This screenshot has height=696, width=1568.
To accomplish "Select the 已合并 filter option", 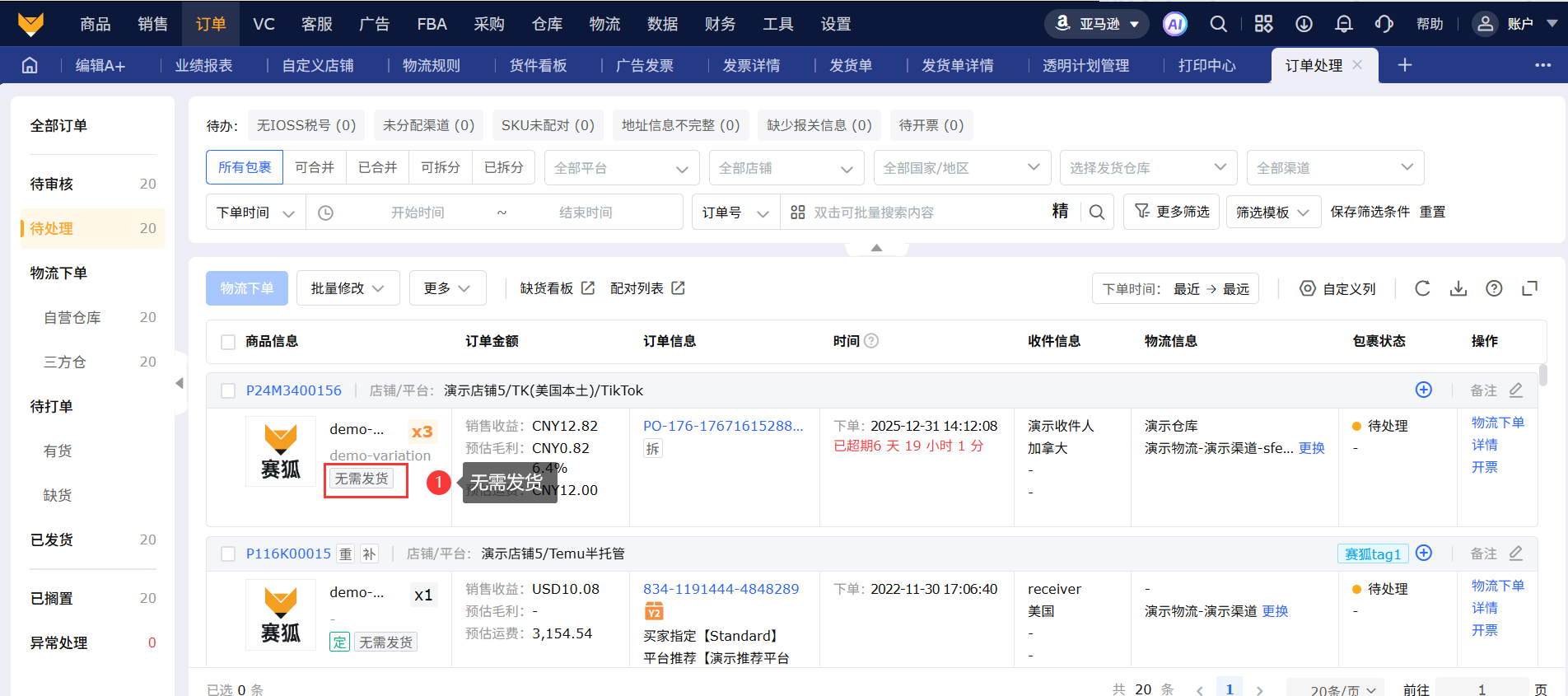I will [378, 167].
